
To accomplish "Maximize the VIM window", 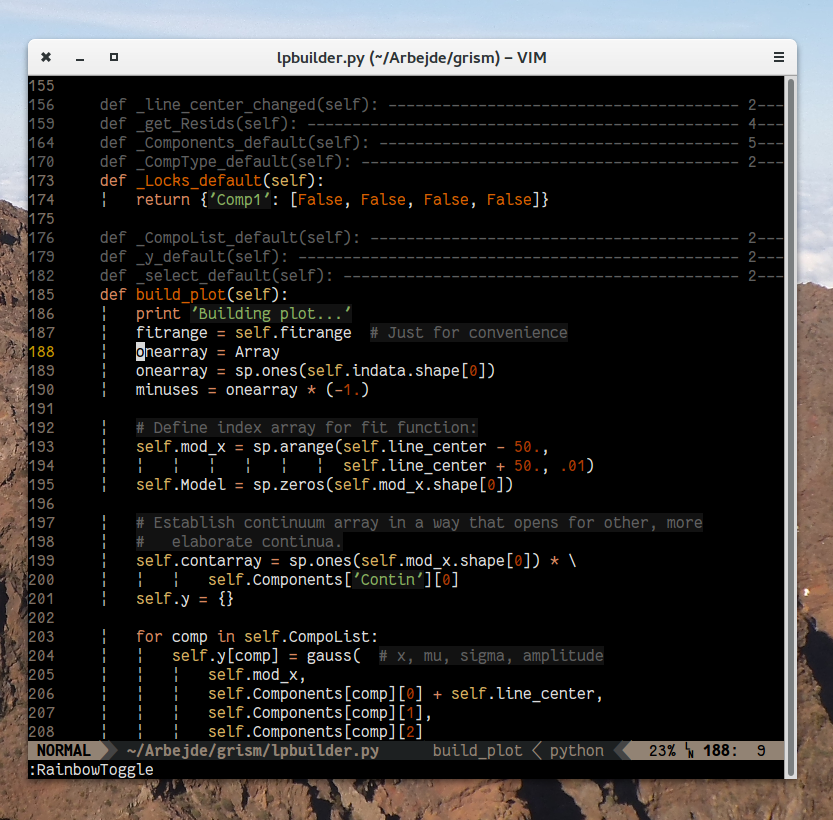I will (114, 57).
